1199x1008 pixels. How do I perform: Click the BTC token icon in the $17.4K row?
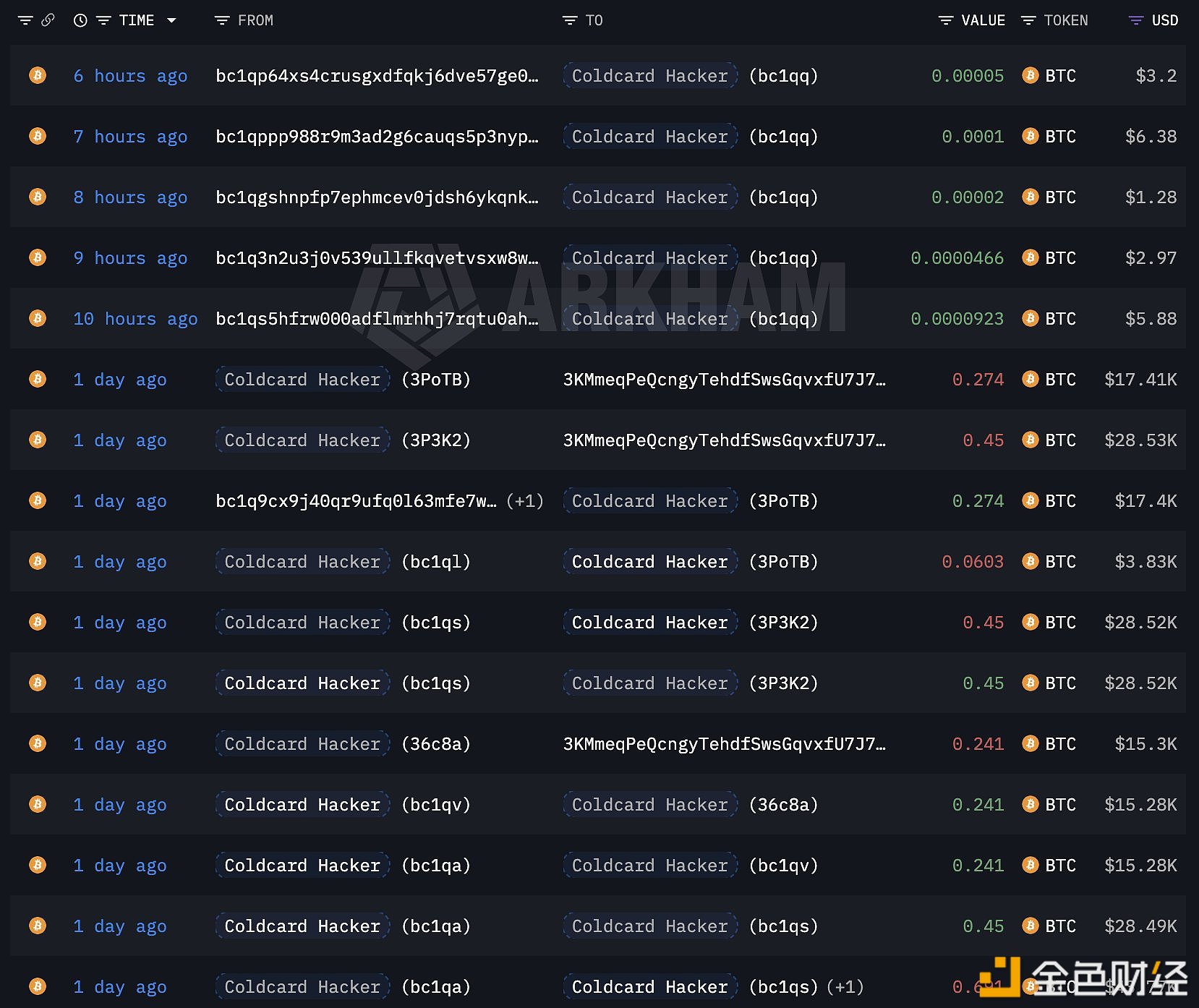tap(1031, 500)
